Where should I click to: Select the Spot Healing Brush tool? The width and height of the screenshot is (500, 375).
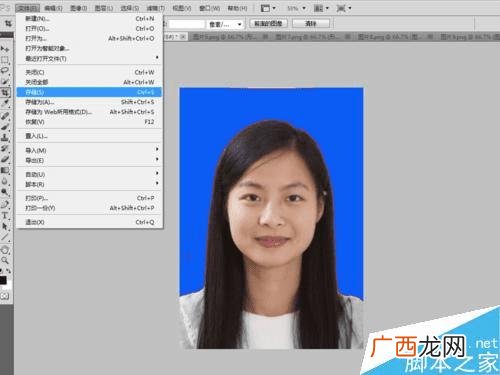click(x=5, y=116)
